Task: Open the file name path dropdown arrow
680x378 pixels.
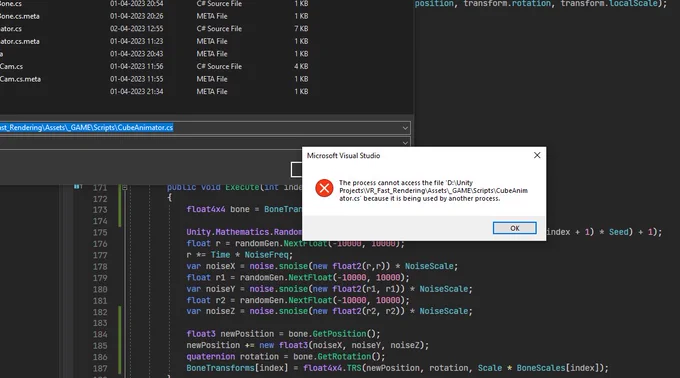Action: pos(405,128)
